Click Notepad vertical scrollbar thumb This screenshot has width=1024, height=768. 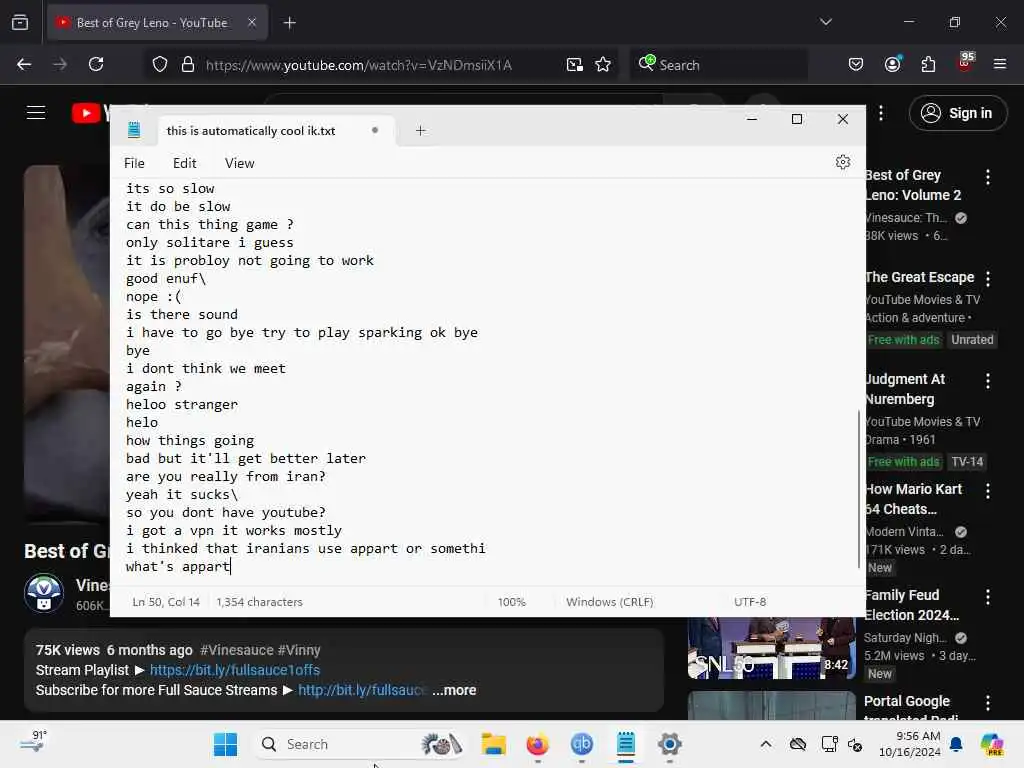(858, 488)
